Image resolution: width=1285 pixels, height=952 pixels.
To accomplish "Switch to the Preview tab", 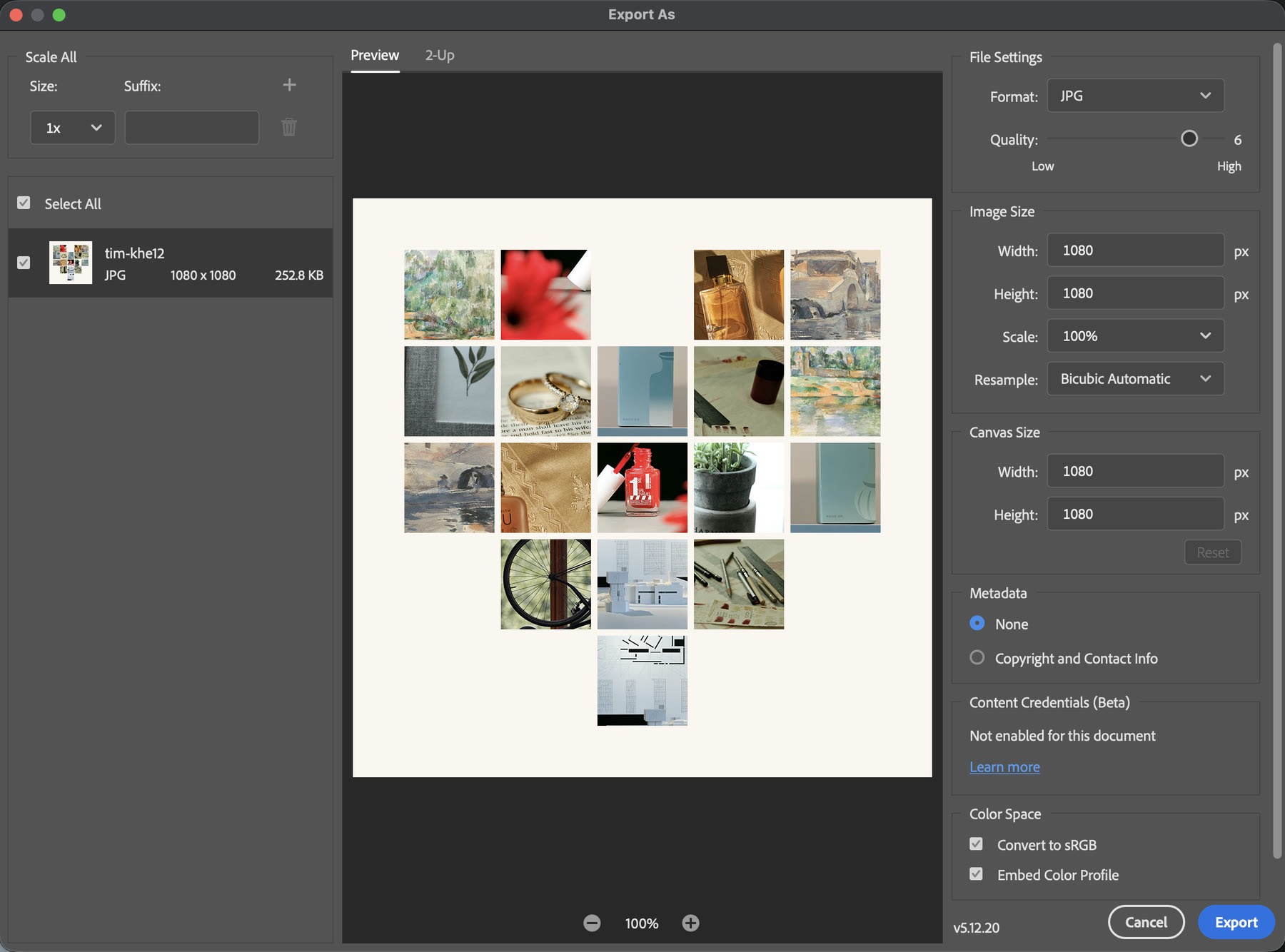I will pyautogui.click(x=375, y=55).
